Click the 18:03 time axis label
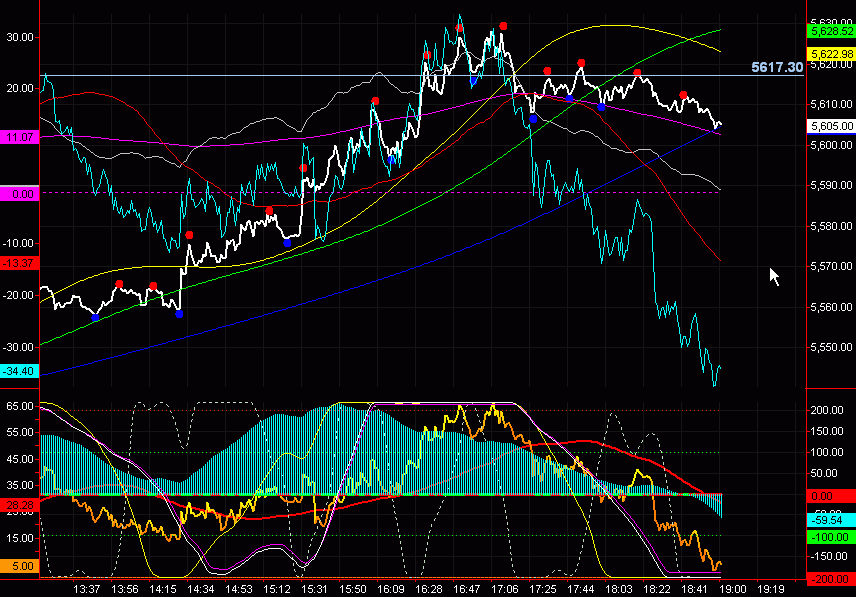This screenshot has height=597, width=856. click(619, 589)
